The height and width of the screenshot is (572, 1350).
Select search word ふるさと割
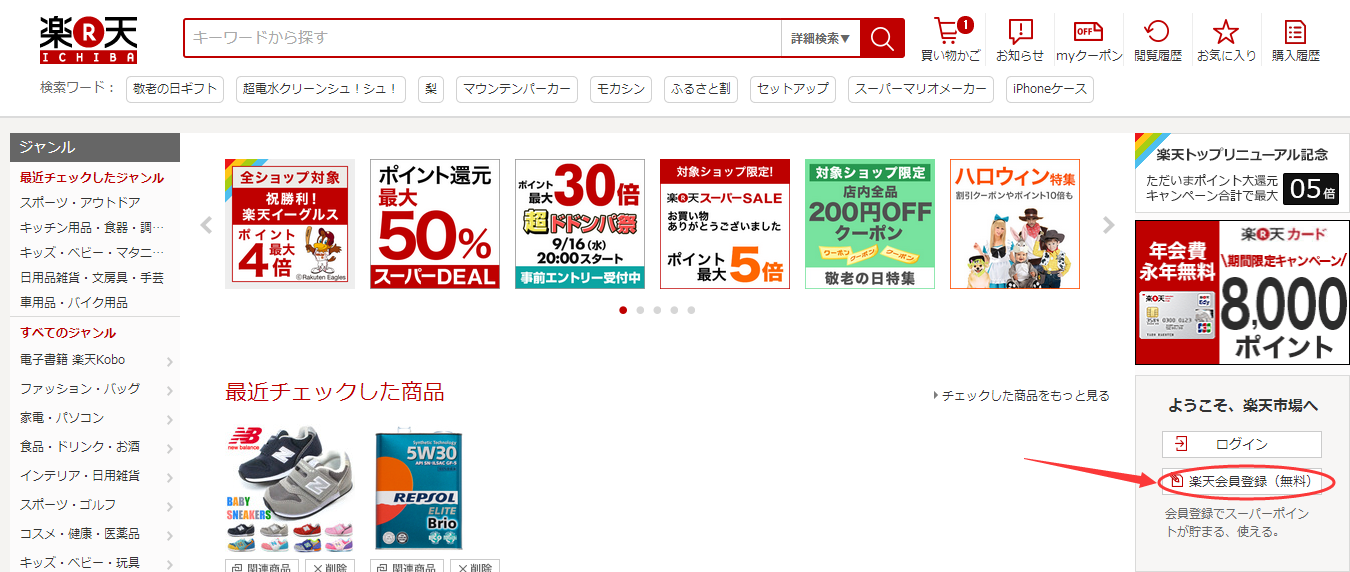(700, 89)
